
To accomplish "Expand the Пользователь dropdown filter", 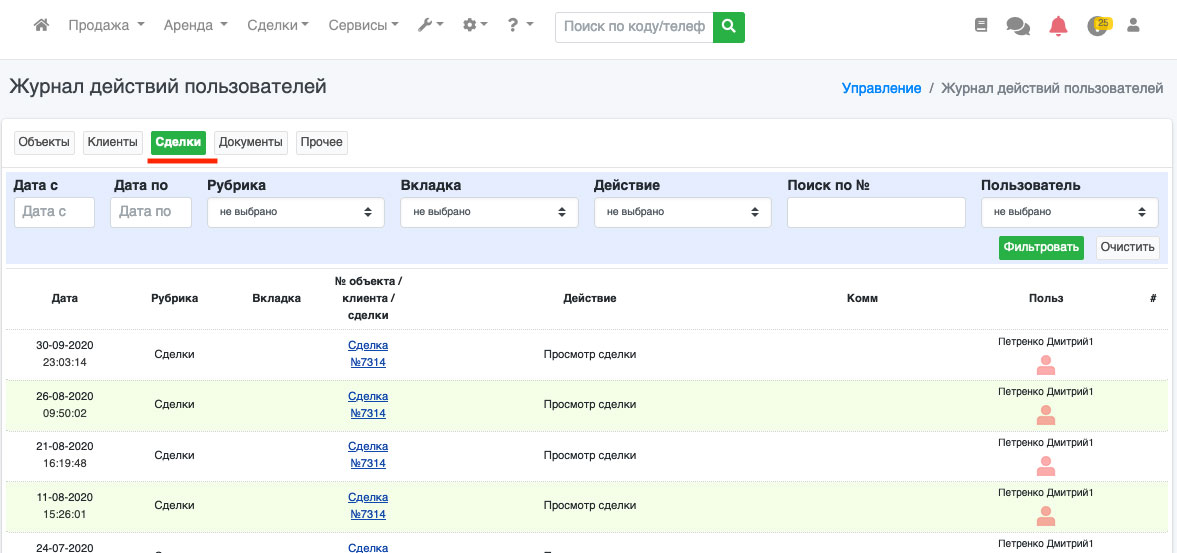I will point(1069,212).
